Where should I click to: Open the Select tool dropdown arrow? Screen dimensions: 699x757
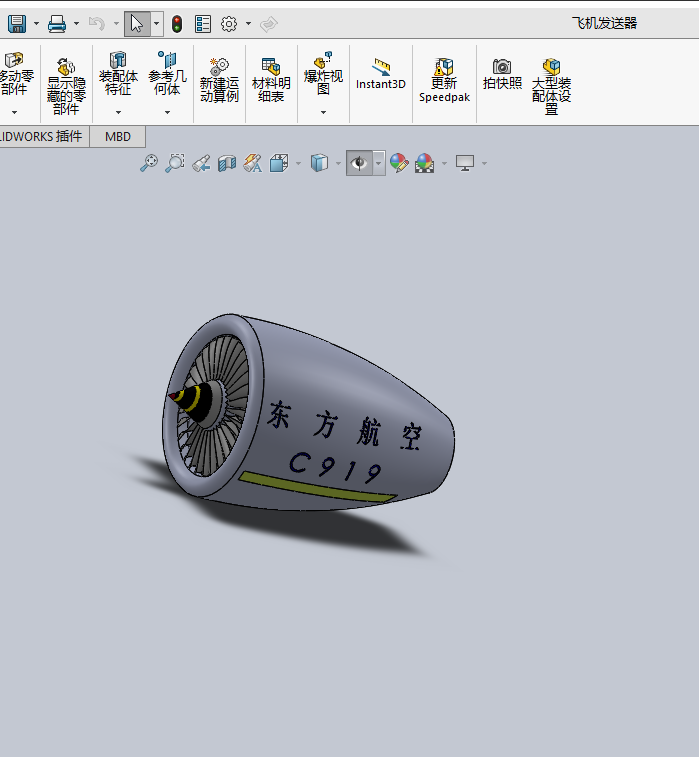tap(156, 24)
